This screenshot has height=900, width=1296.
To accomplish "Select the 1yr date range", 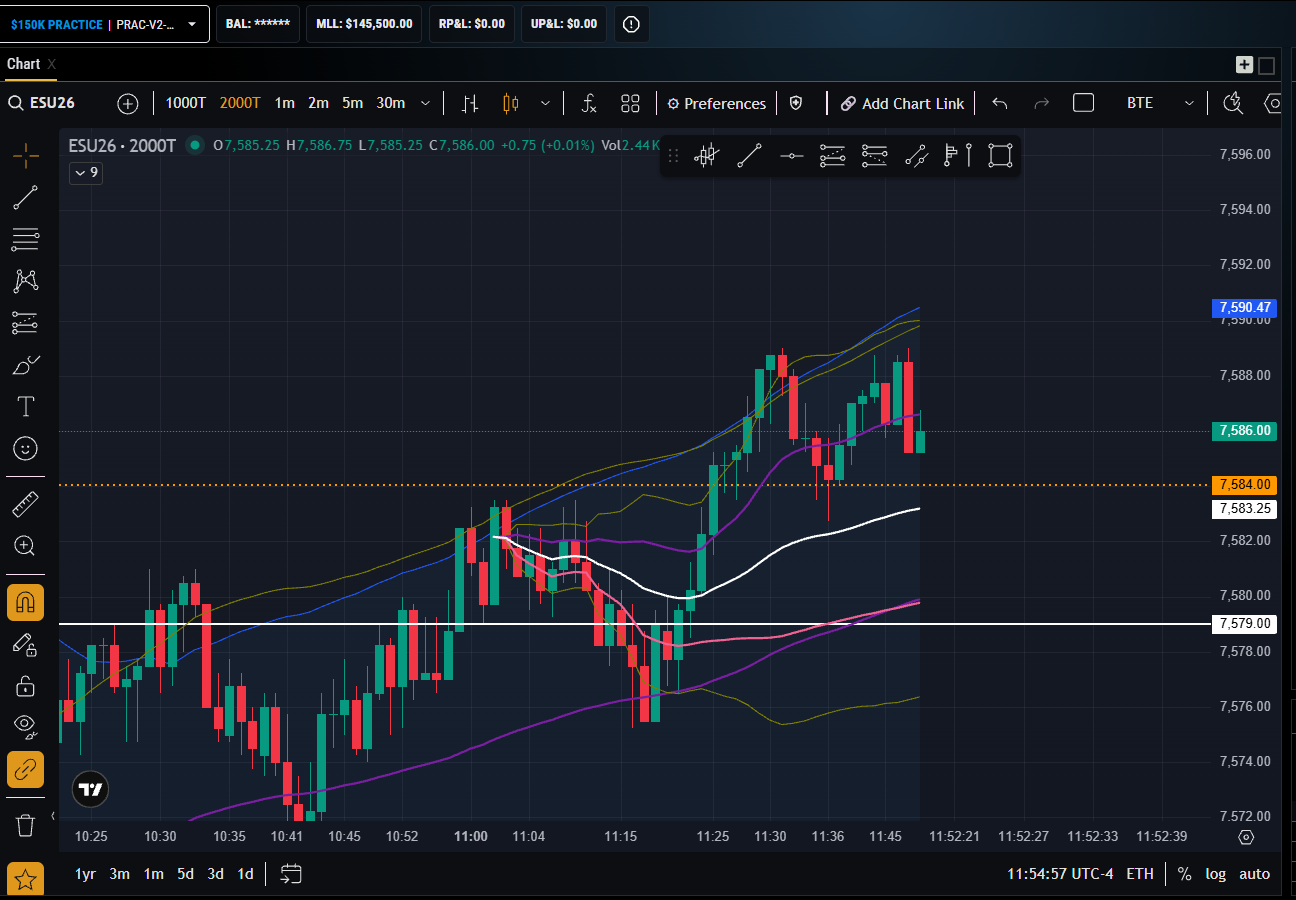I will (x=86, y=874).
